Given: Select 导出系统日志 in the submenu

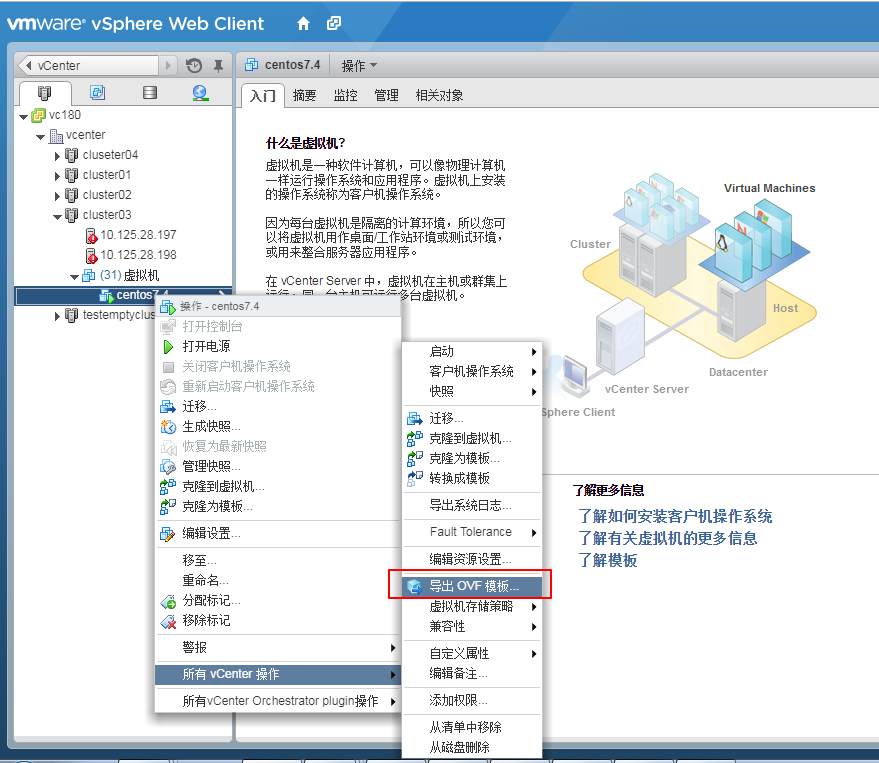Looking at the screenshot, I should 472,505.
